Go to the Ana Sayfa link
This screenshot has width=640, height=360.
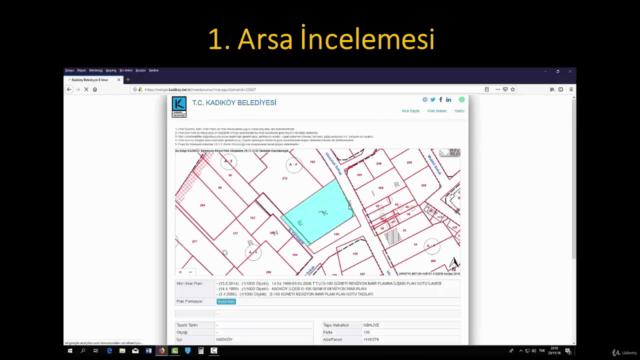[x=411, y=111]
